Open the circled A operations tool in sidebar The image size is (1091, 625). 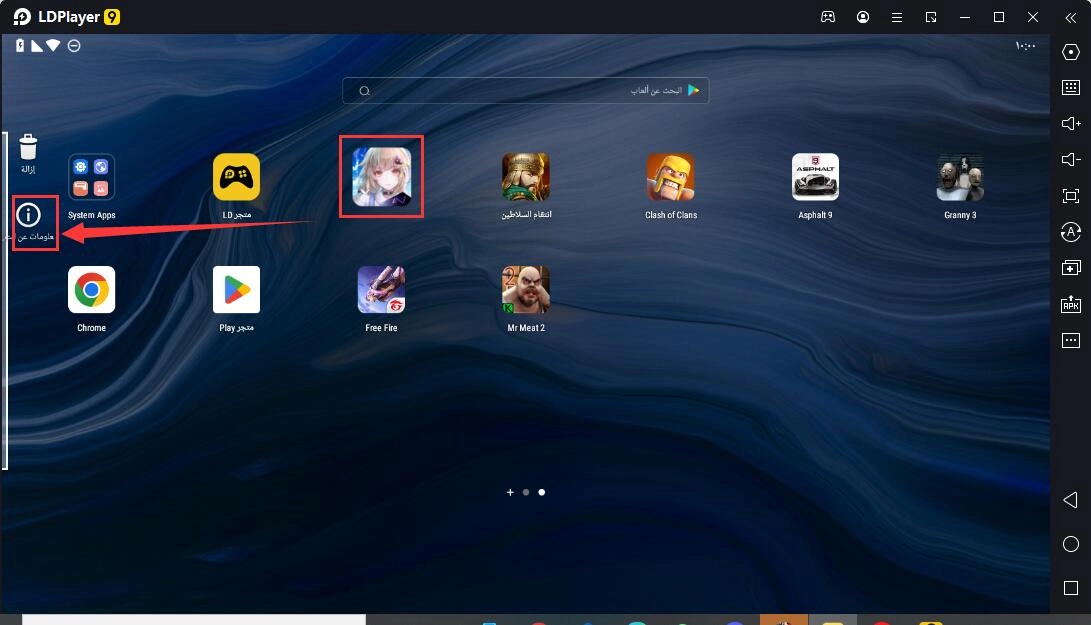click(x=1071, y=232)
